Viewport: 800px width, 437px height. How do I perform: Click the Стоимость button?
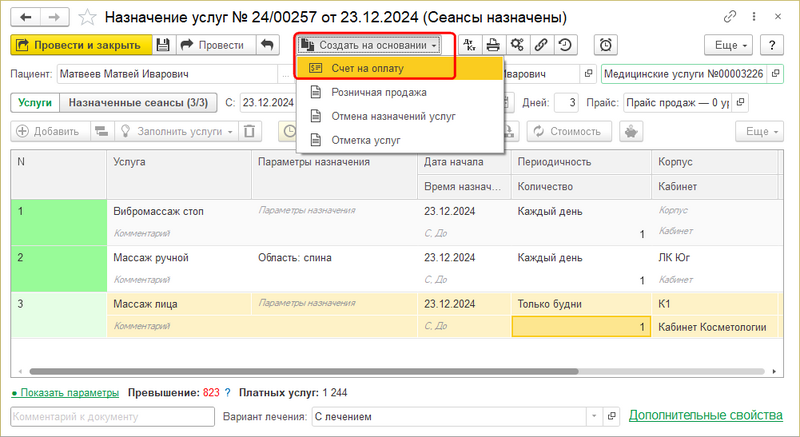pyautogui.click(x=569, y=132)
